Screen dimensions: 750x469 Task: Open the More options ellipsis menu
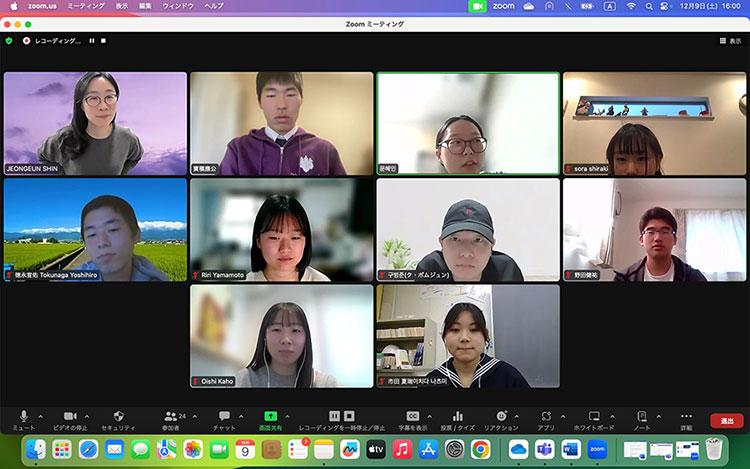coord(686,416)
